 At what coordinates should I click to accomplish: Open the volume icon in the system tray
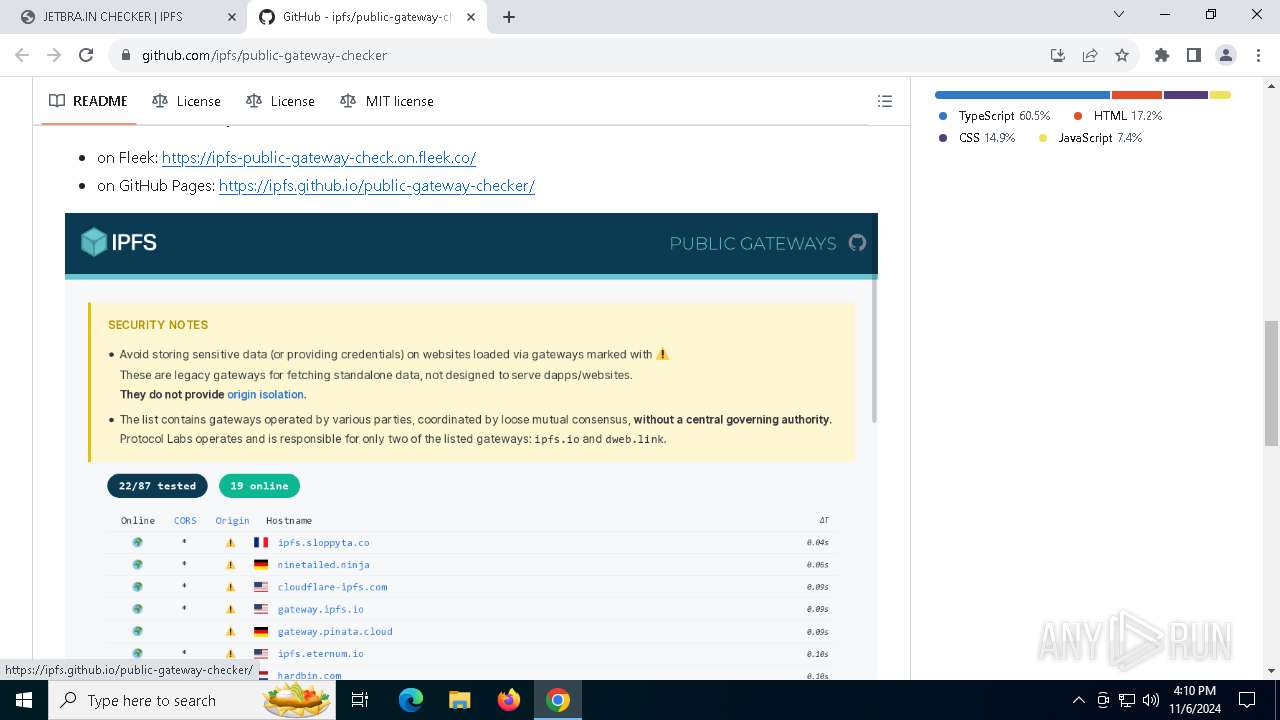pos(1150,700)
